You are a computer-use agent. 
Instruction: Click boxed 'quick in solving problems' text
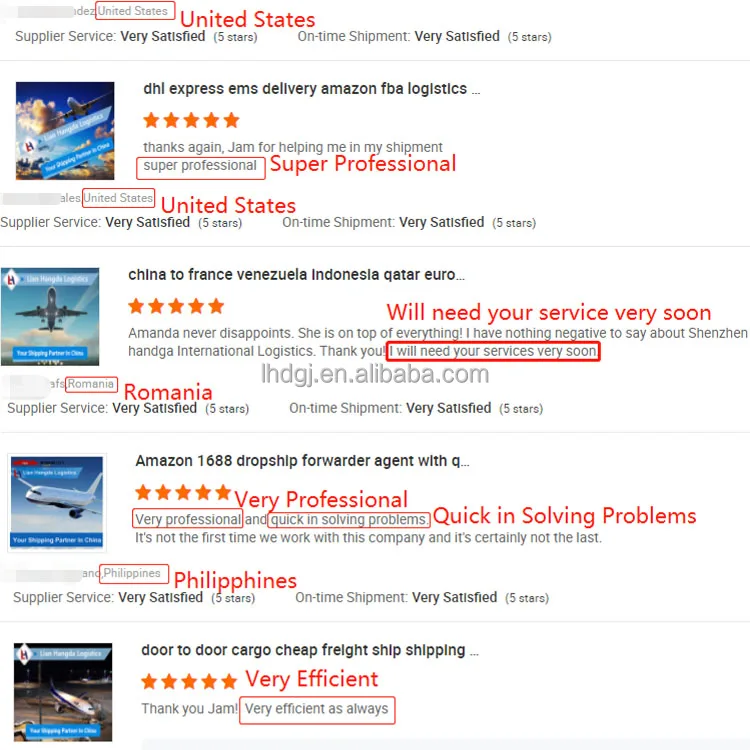(350, 520)
